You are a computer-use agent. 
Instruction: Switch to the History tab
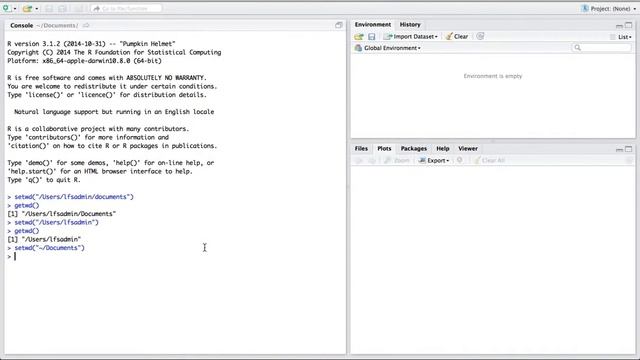410,24
